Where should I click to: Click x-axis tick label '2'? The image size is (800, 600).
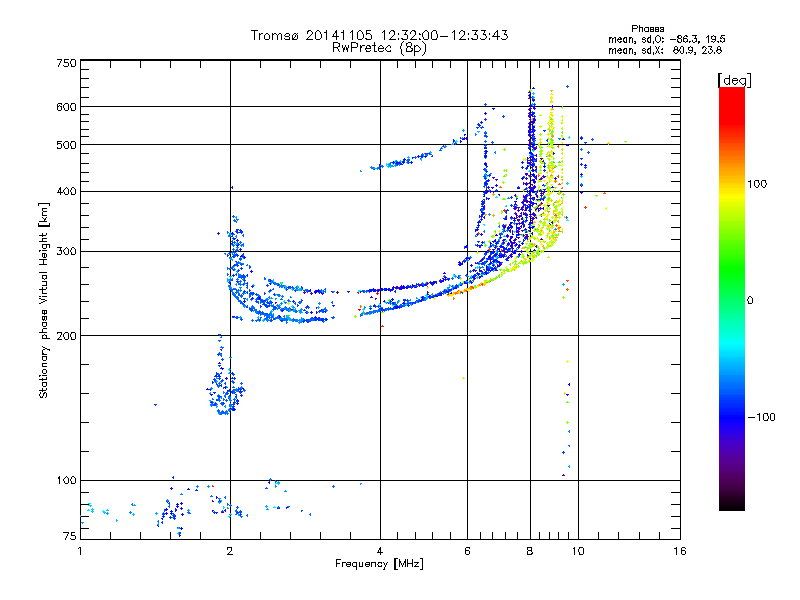point(230,551)
